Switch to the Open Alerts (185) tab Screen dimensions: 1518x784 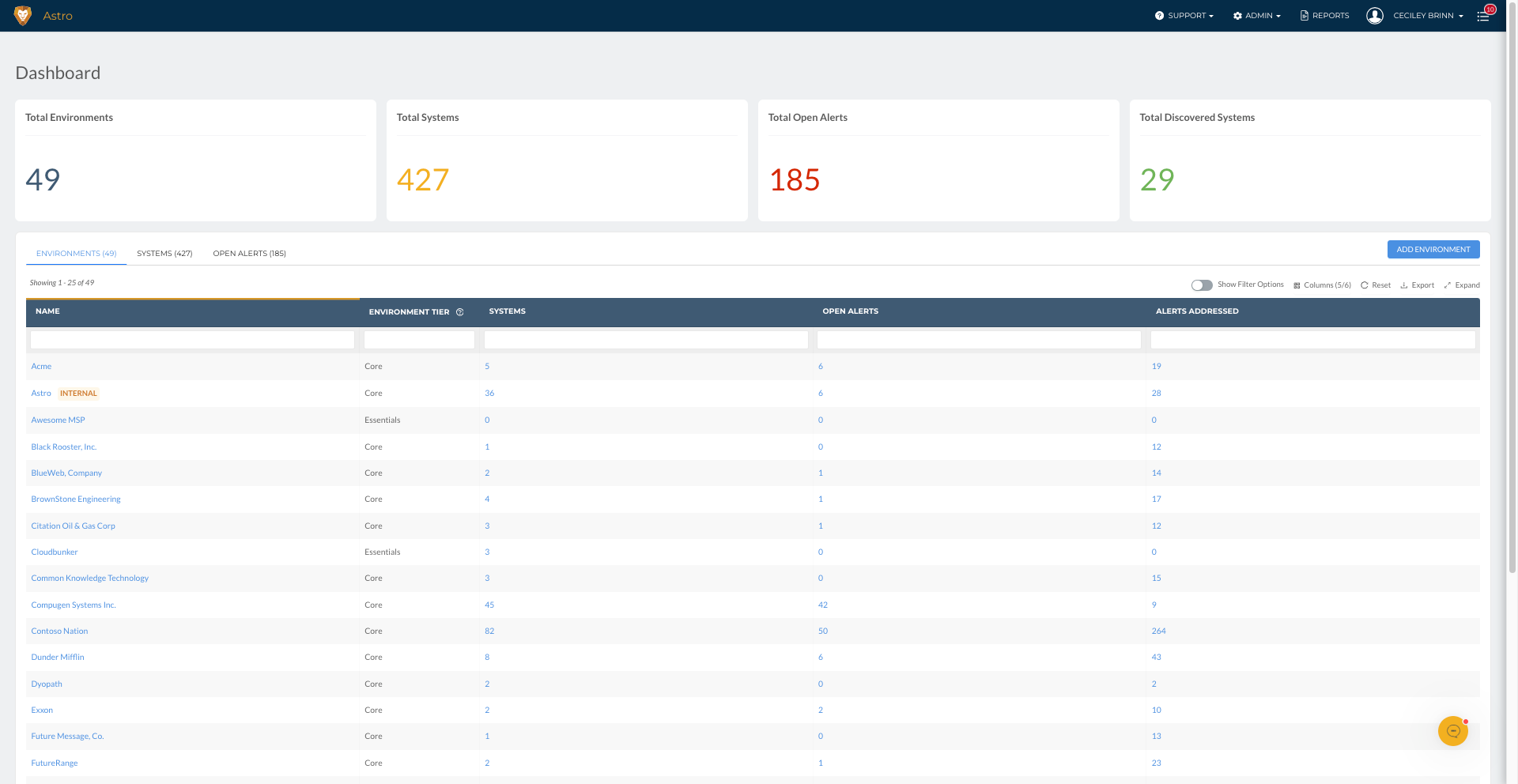click(x=249, y=254)
